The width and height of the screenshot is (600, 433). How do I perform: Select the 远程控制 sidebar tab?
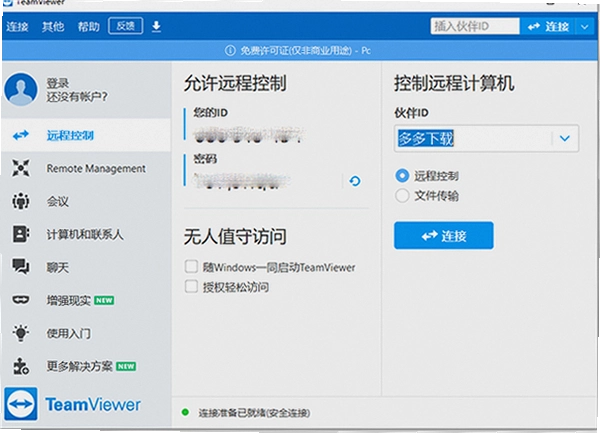click(x=86, y=135)
